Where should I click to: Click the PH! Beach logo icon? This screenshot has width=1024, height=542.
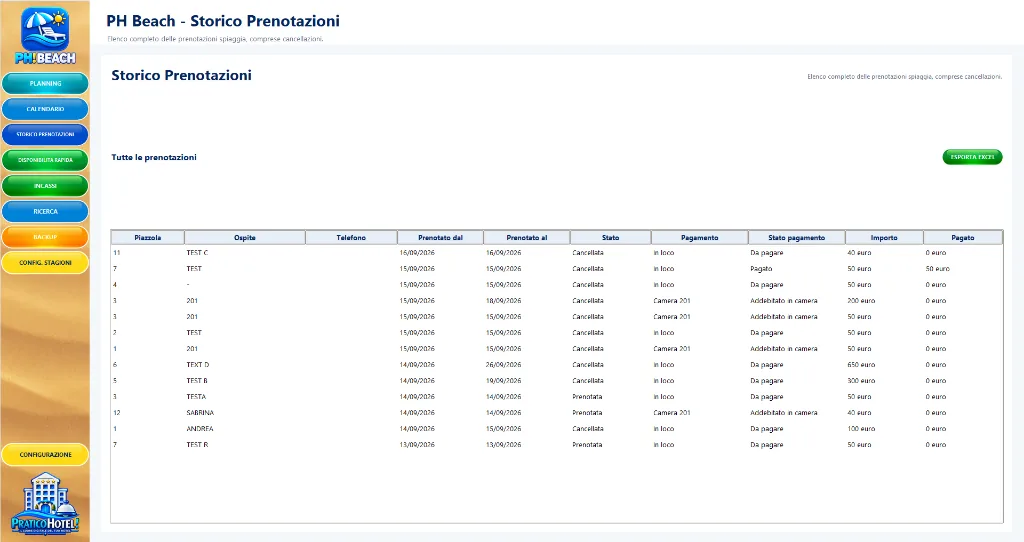(x=45, y=35)
